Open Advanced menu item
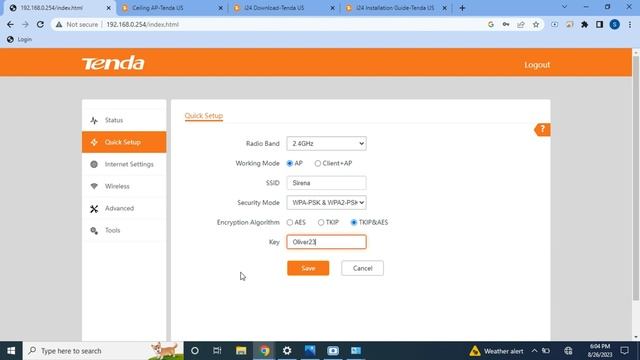Image resolution: width=640 pixels, height=360 pixels. coord(124,209)
